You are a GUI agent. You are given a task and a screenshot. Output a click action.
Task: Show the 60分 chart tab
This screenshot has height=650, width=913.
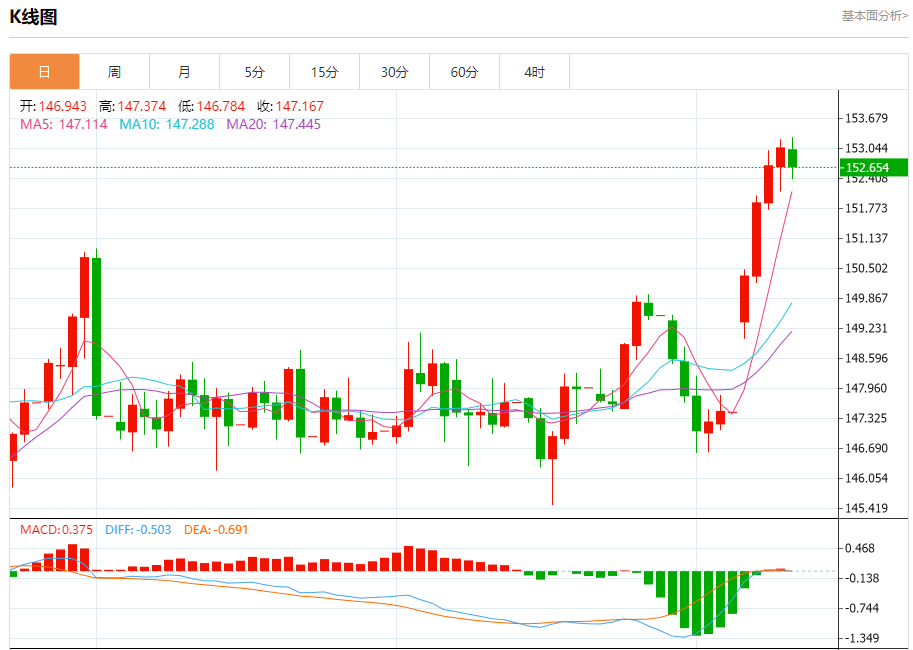click(x=464, y=72)
